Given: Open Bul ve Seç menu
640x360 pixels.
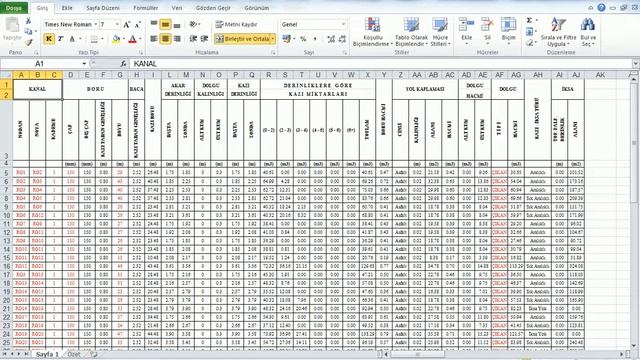Looking at the screenshot, I should pos(588,32).
